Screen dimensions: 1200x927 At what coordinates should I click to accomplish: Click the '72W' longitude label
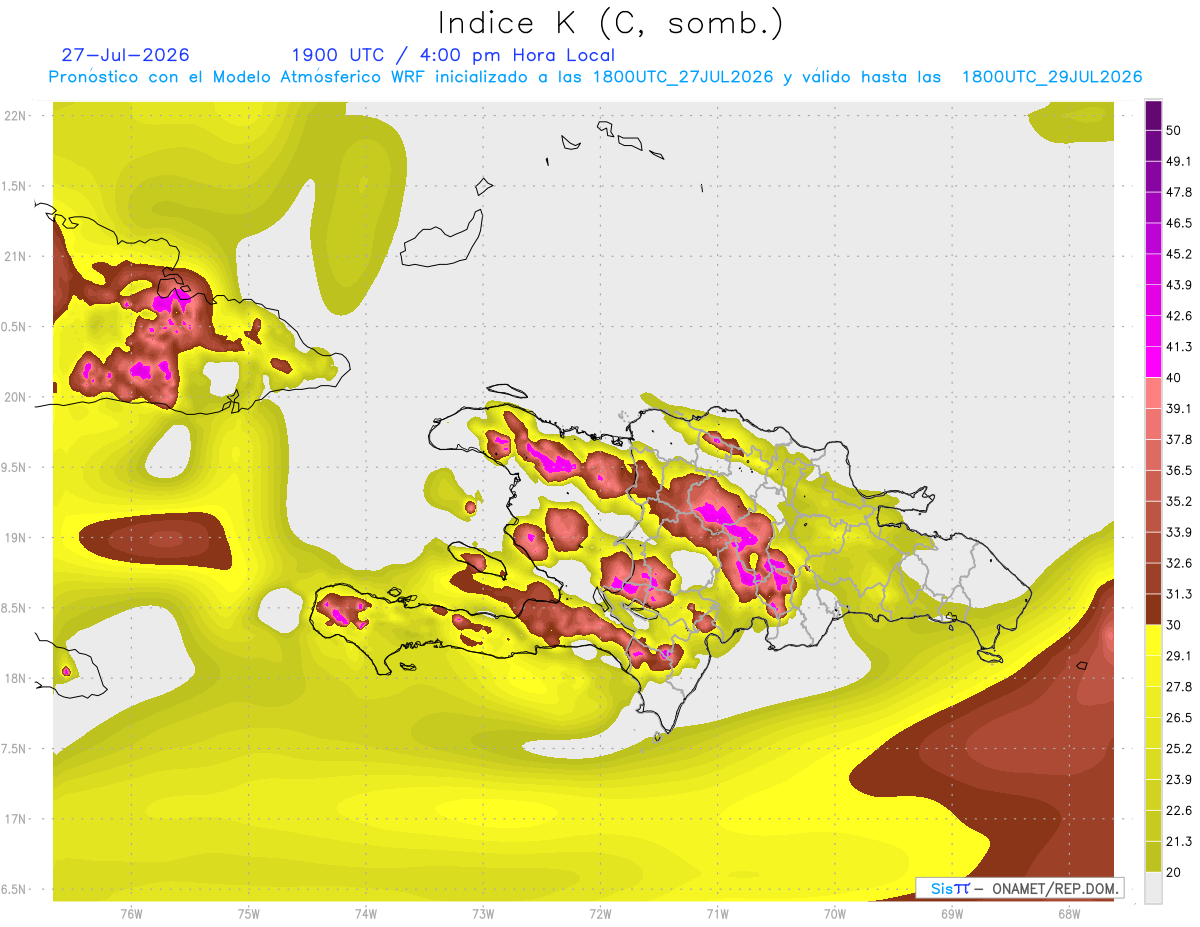coord(600,913)
